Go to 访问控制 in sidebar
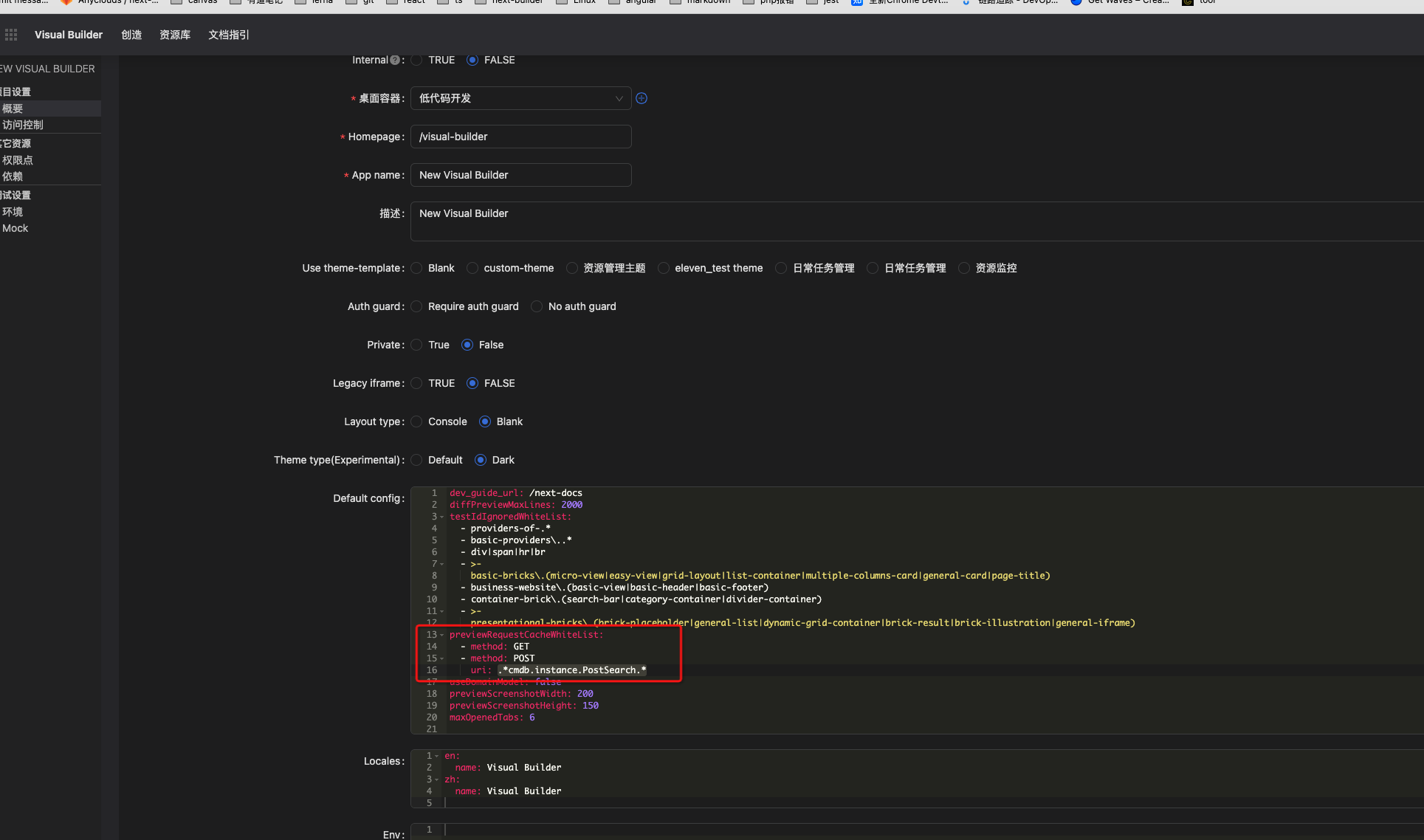This screenshot has height=840, width=1424. [x=23, y=125]
